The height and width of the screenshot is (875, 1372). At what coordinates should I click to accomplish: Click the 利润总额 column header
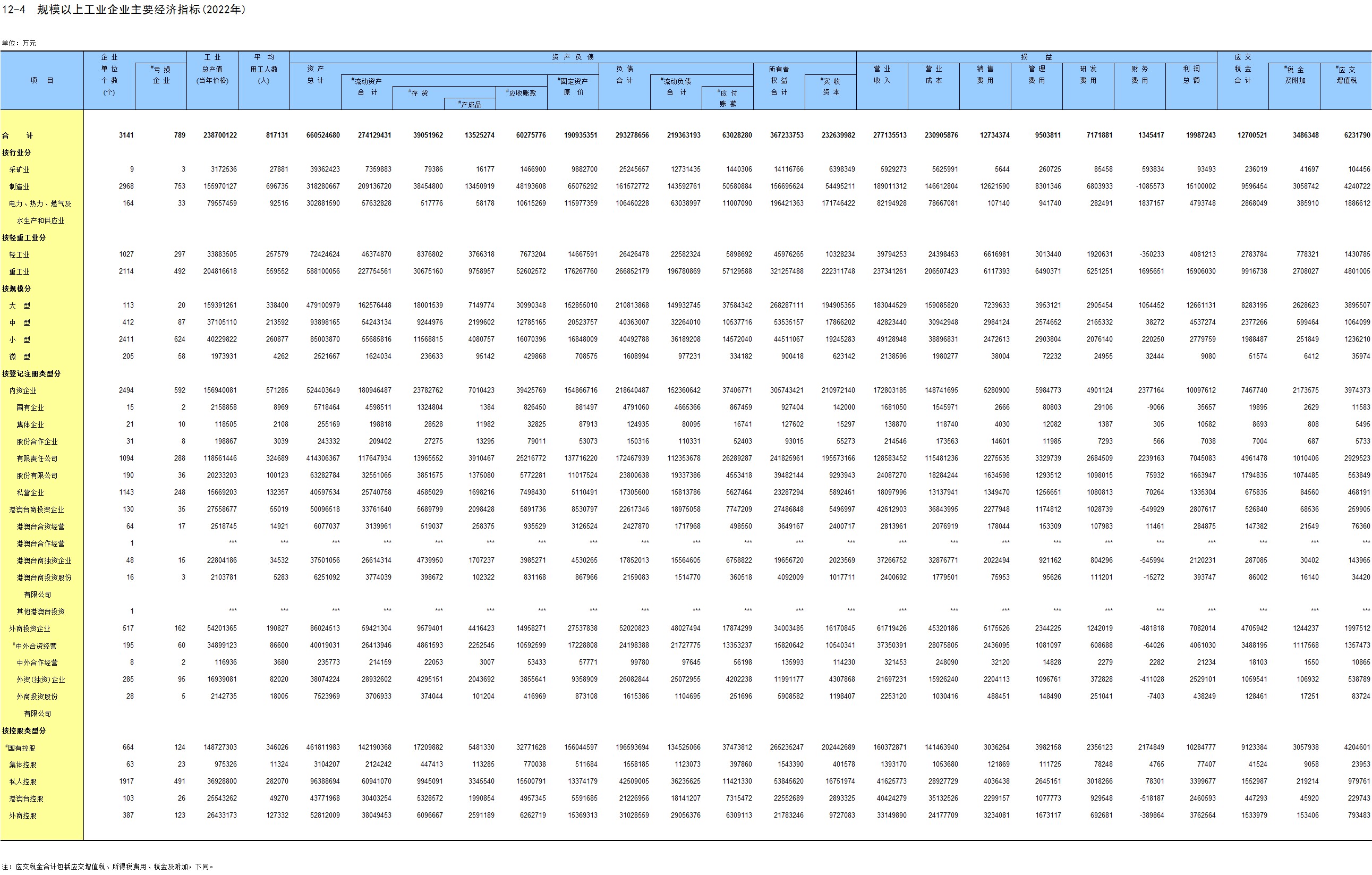[x=1191, y=75]
